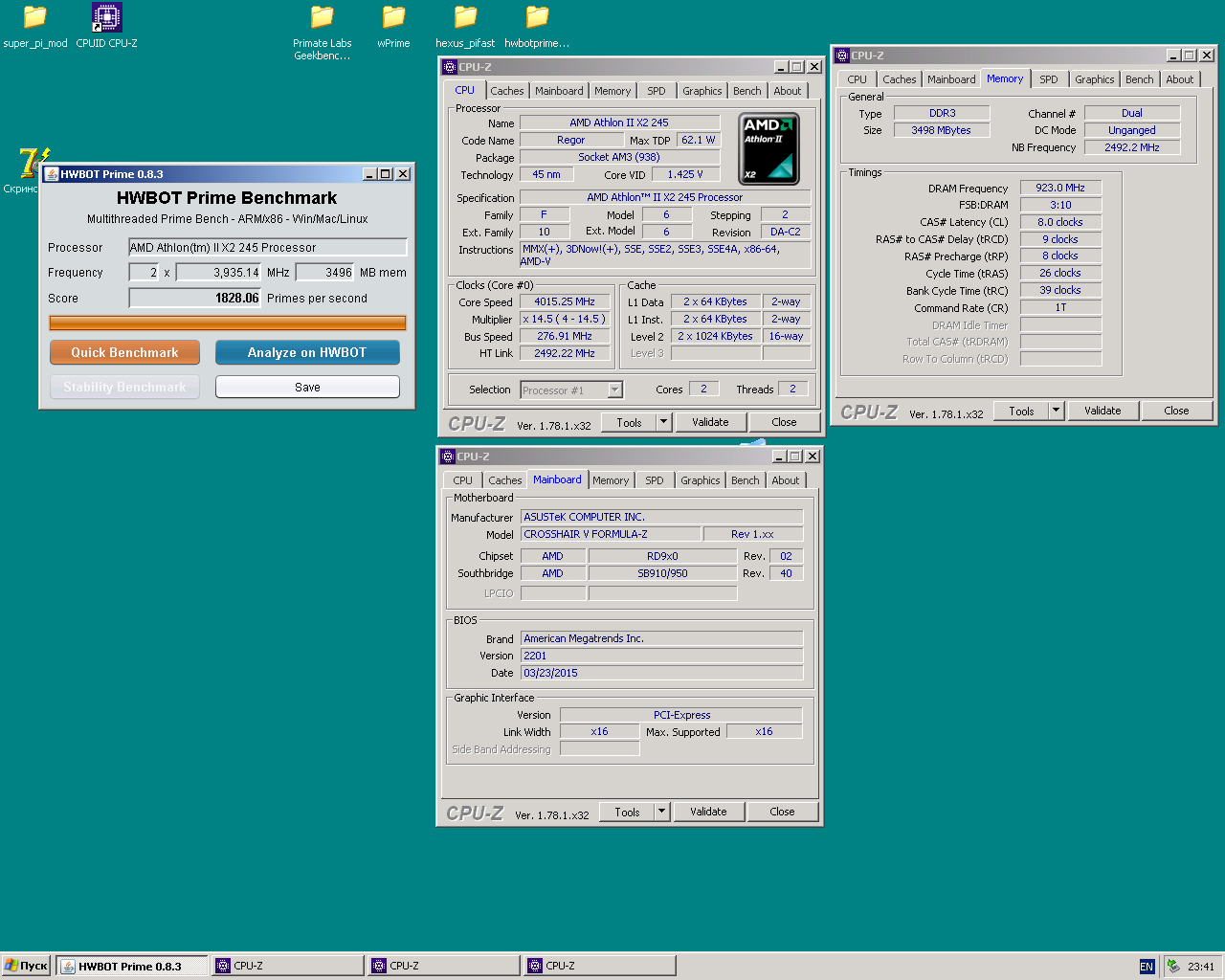
Task: Click Close button in CPU window
Action: click(784, 422)
